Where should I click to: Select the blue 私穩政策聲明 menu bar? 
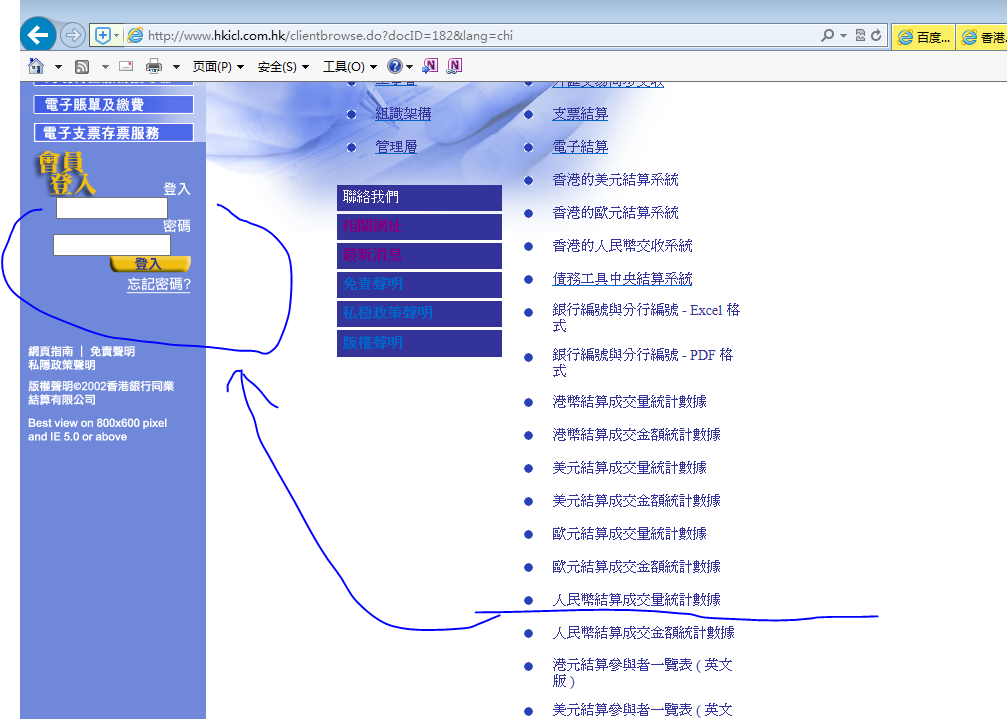[x=419, y=314]
